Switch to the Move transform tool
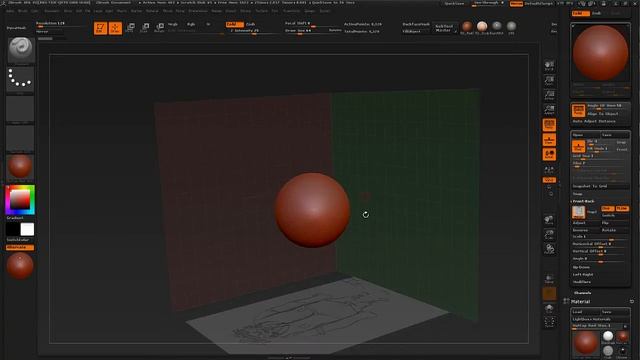This screenshot has height=360, width=640. tap(130, 28)
